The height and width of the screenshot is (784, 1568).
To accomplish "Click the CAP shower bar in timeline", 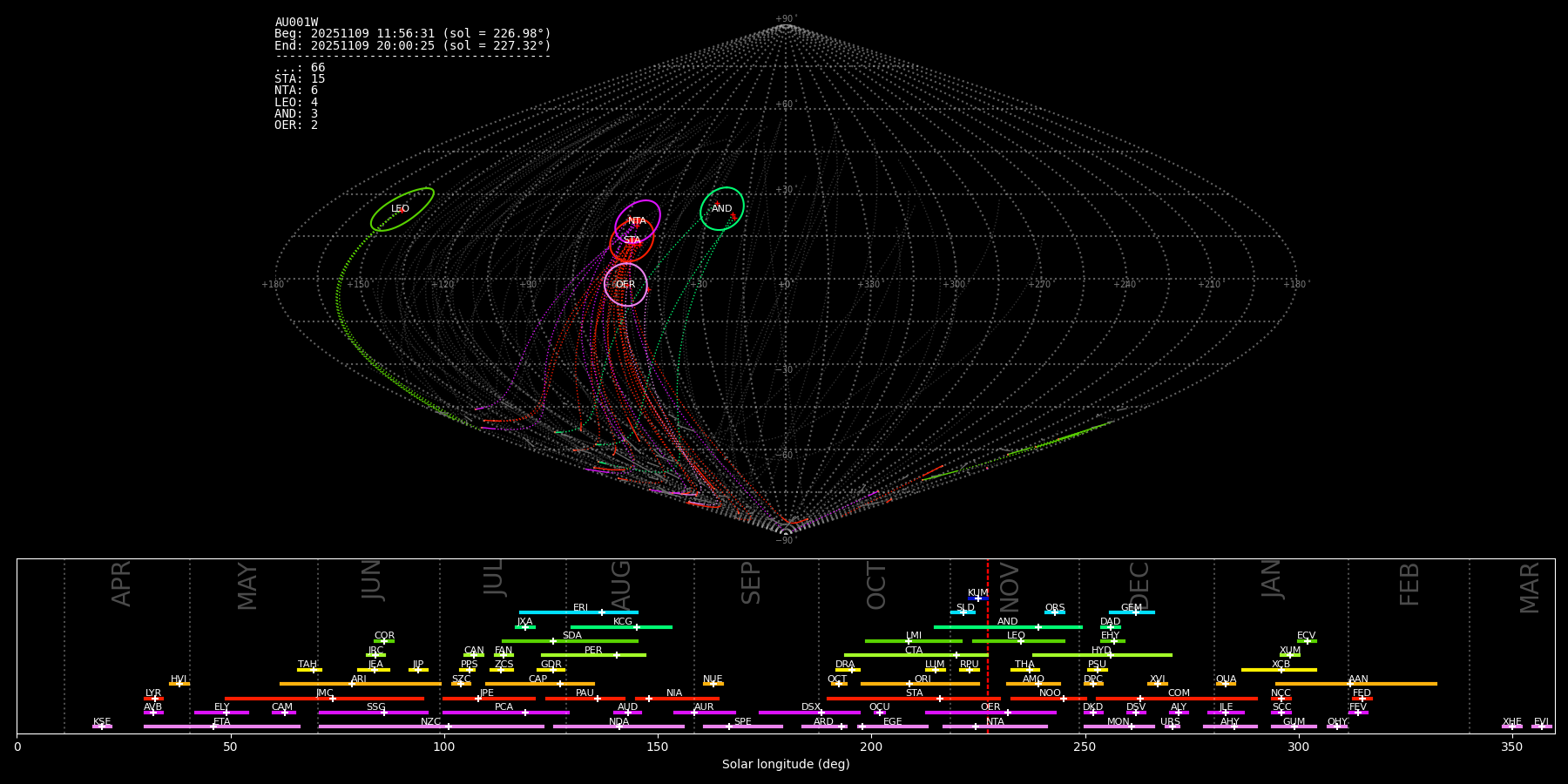I will [540, 684].
